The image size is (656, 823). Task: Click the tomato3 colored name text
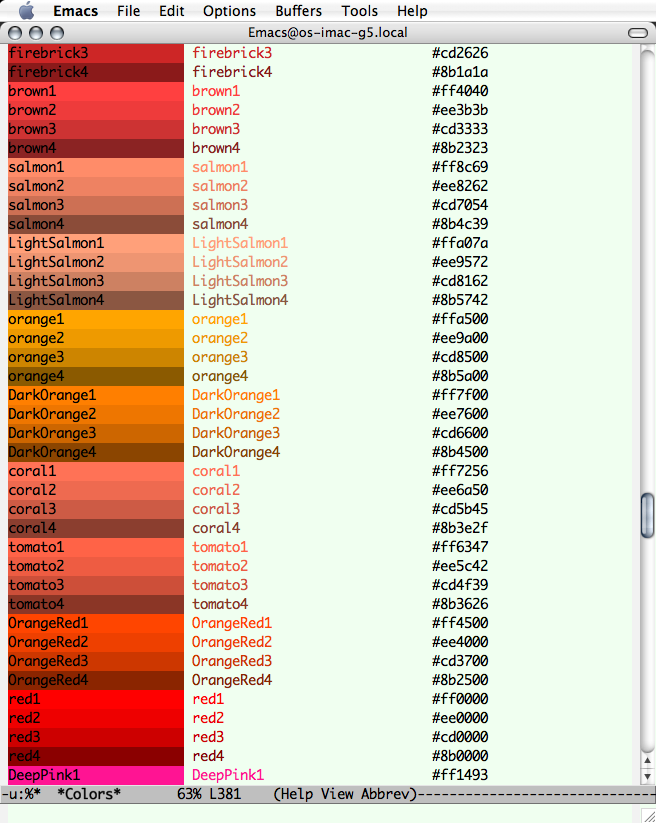click(220, 585)
